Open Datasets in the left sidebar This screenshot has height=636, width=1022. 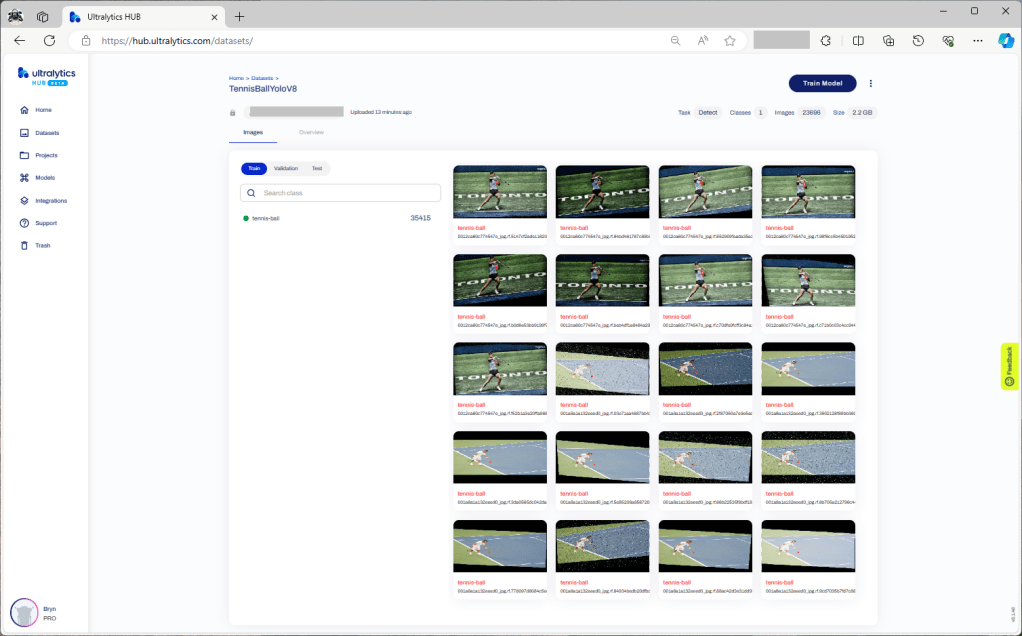46,133
